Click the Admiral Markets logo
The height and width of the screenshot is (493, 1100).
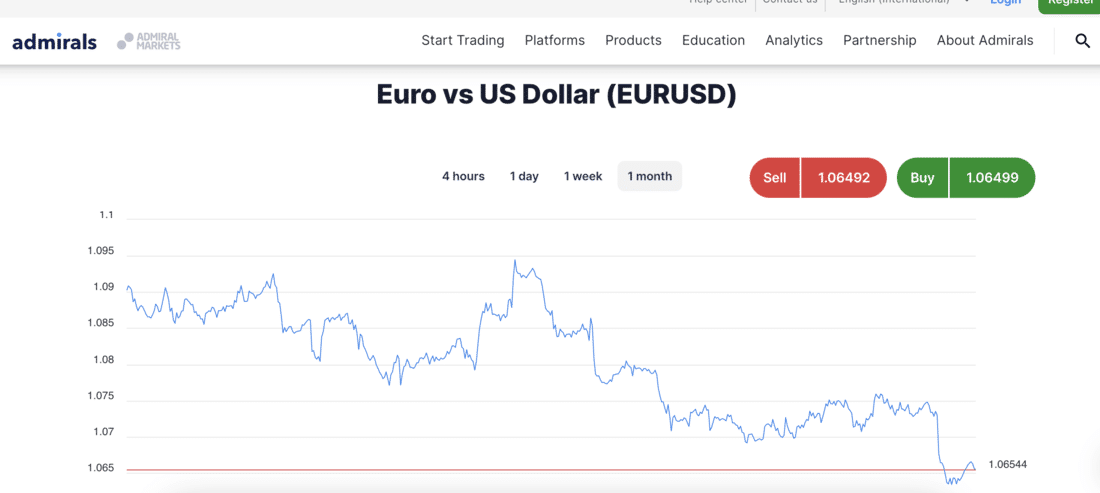click(149, 41)
